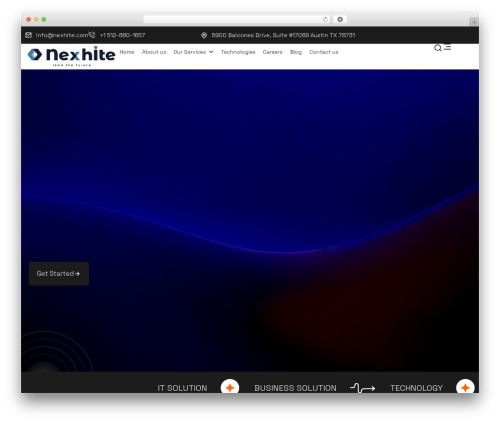Click orange star icon after IT SOLUTION
The image size is (500, 423).
(x=230, y=387)
